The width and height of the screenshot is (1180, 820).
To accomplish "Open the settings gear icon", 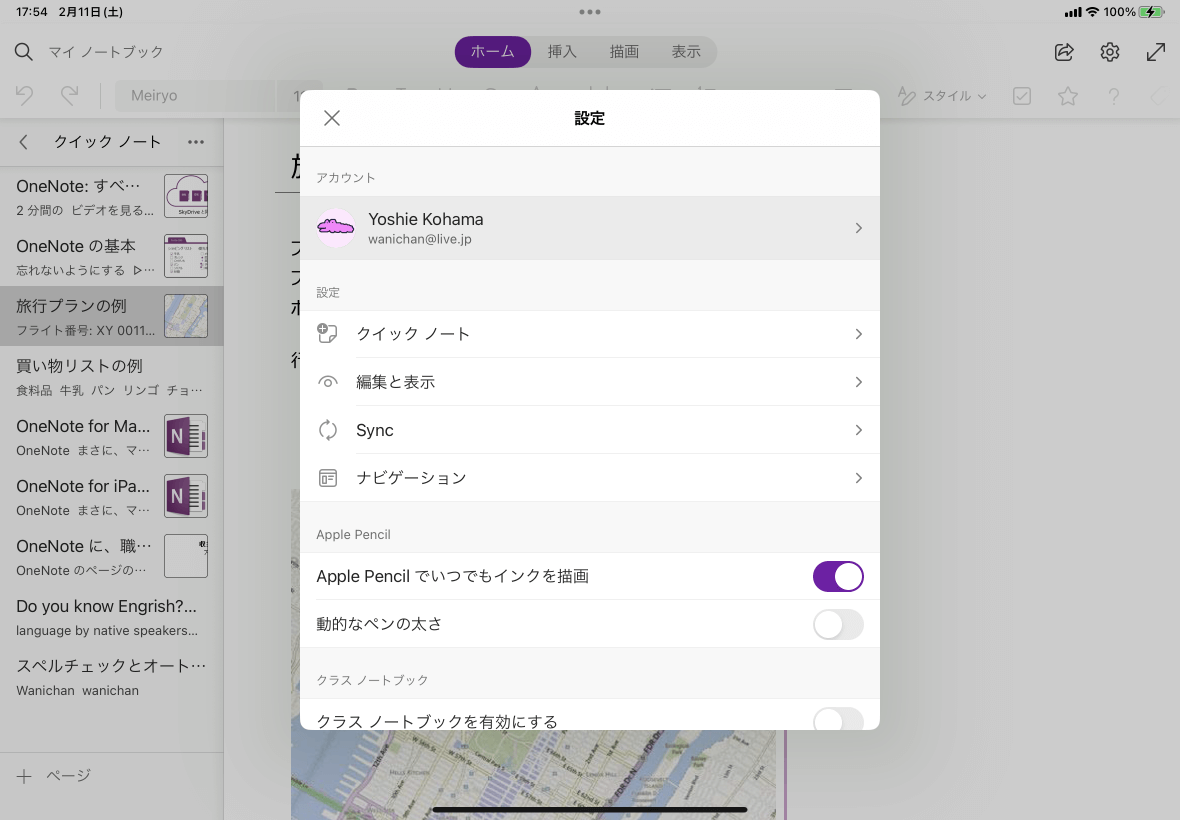I will point(1110,52).
